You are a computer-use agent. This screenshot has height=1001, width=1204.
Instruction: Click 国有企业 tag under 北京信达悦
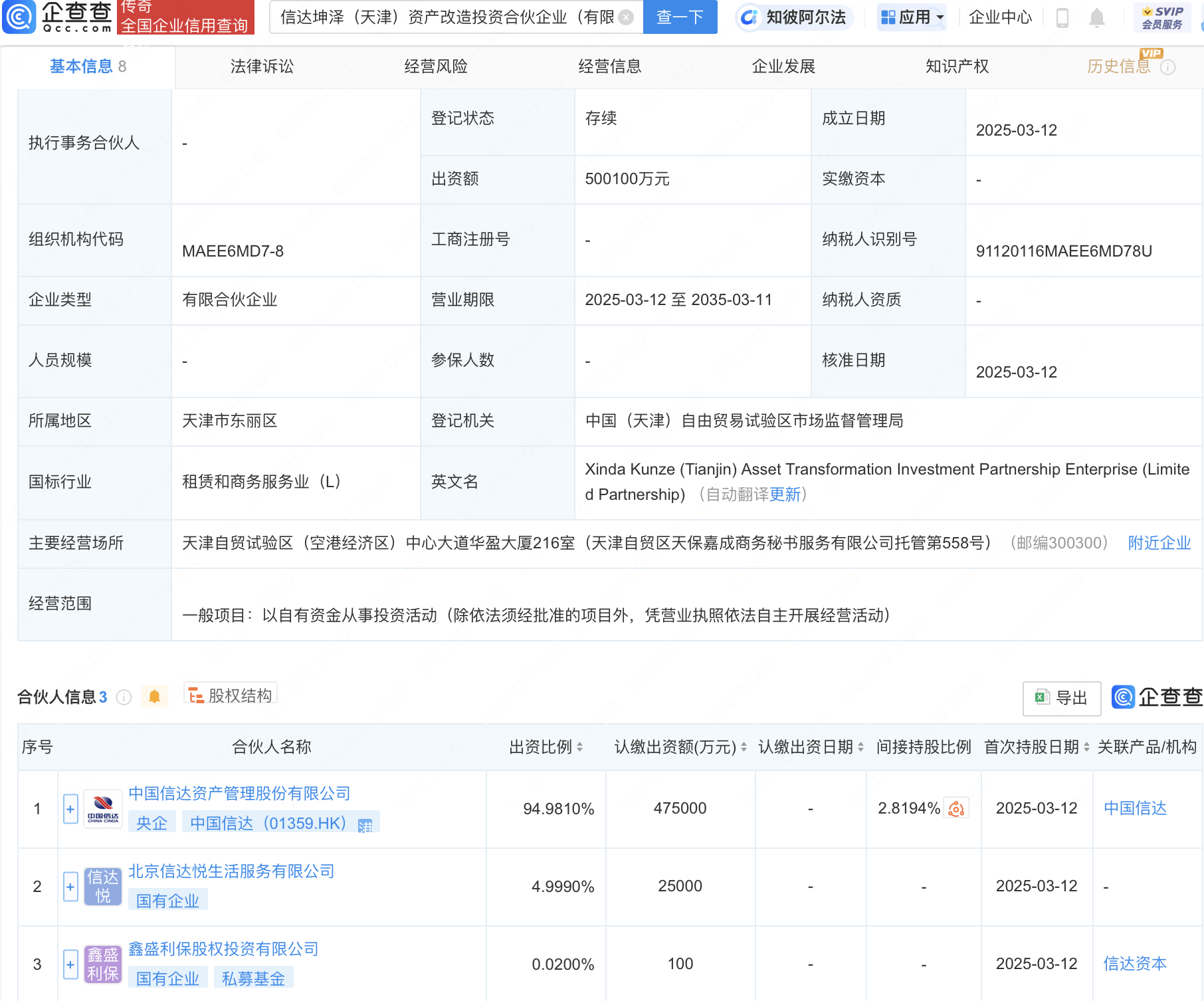(168, 901)
